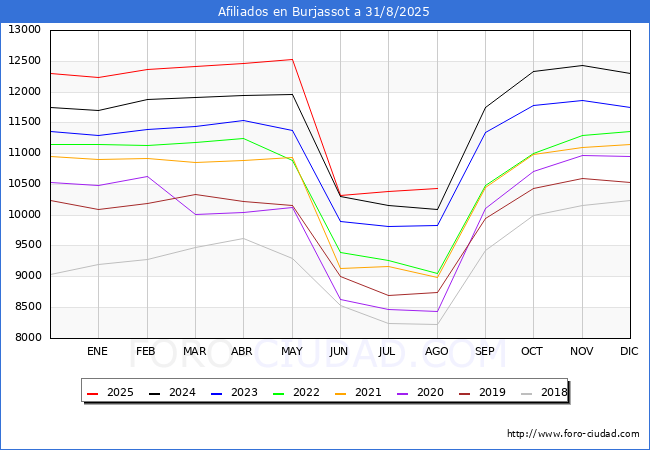This screenshot has height=450, width=650.
Task: Click the 2018 gray line low point at AGO
Action: [x=437, y=324]
